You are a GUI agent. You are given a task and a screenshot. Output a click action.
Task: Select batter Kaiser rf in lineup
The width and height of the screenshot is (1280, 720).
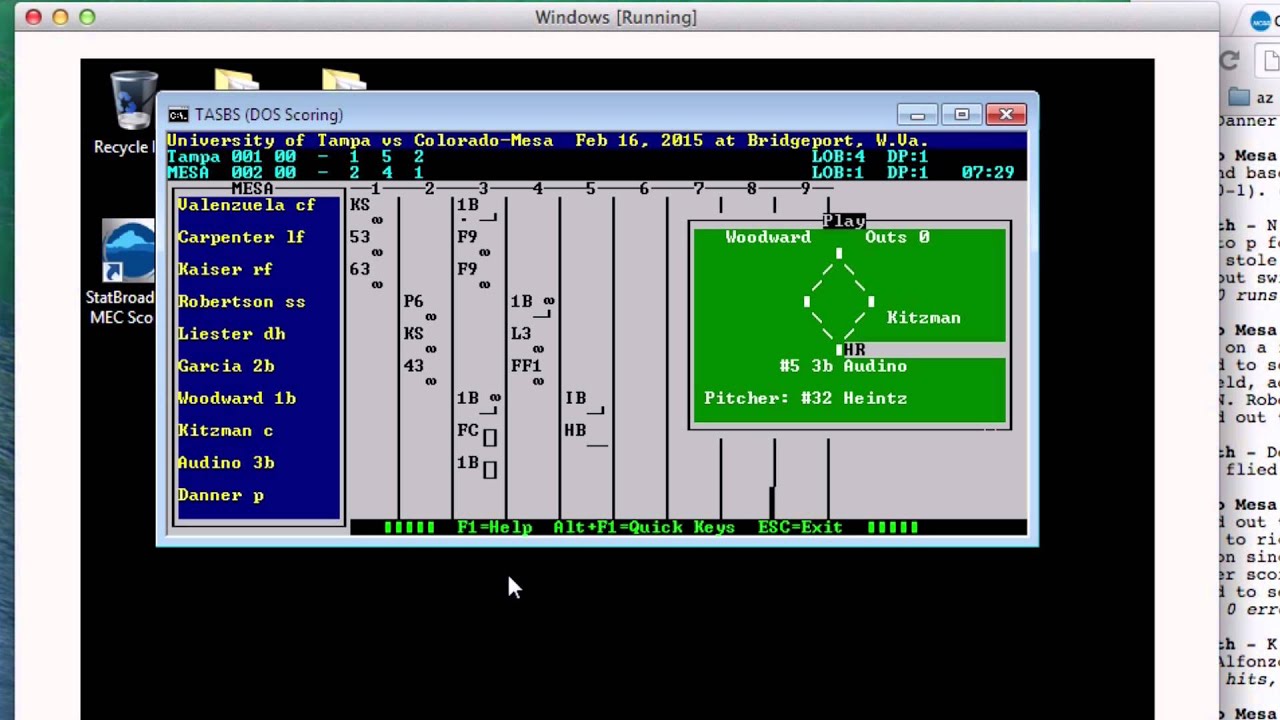(225, 269)
